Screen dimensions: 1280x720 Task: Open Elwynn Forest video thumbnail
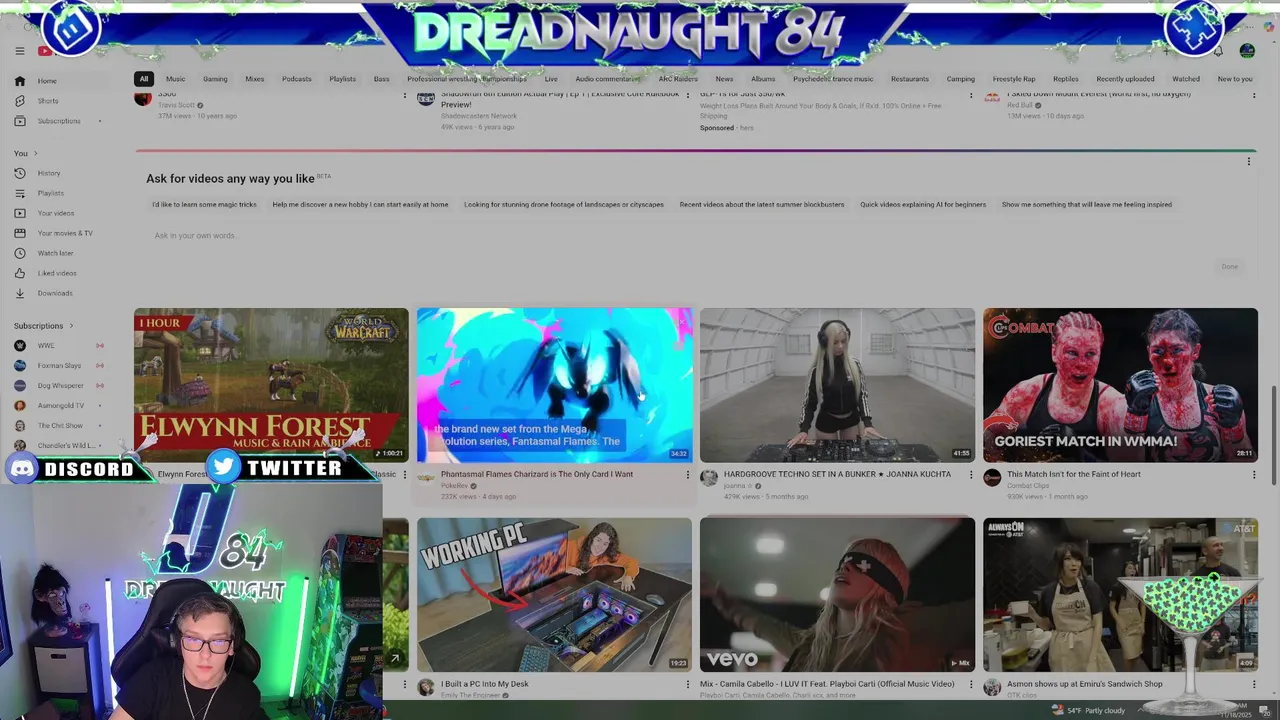click(x=271, y=385)
